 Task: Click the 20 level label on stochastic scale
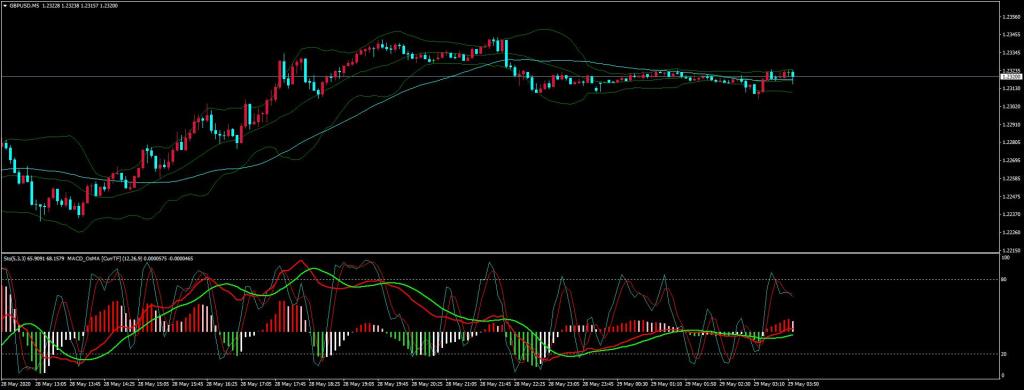1004,353
